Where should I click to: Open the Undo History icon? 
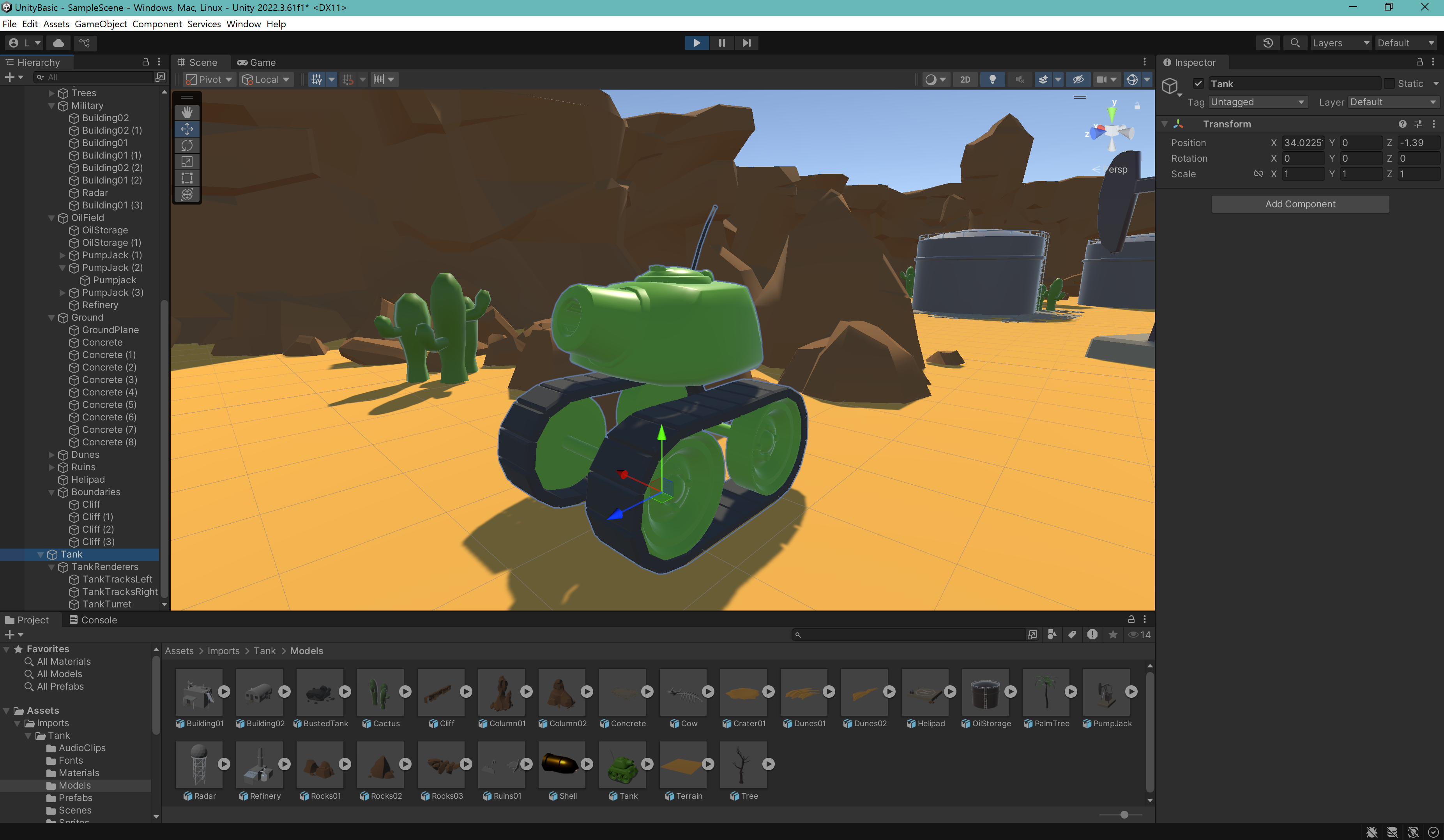point(1267,43)
